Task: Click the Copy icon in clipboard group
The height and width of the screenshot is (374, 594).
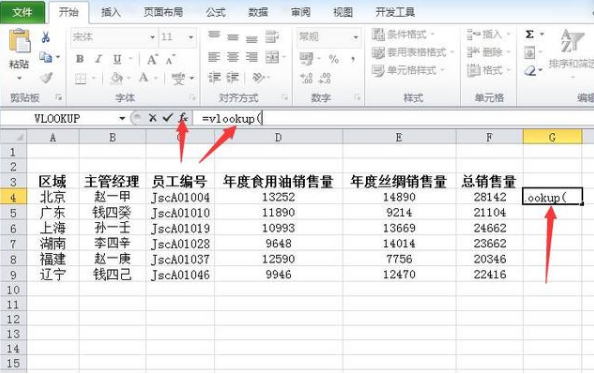Action: coord(46,57)
